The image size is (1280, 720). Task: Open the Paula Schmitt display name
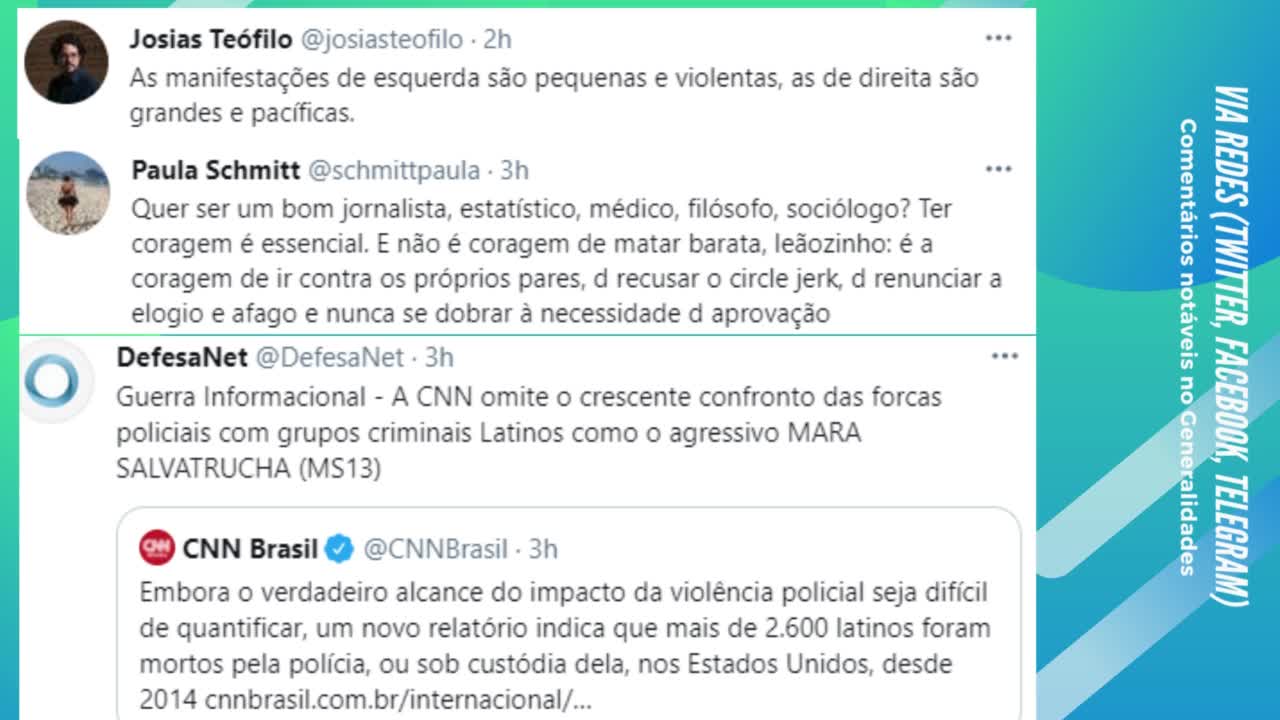coord(215,170)
